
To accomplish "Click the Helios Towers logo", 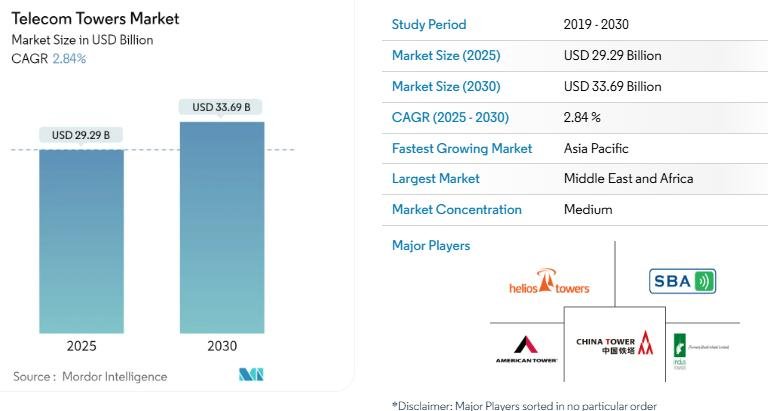I will (549, 283).
